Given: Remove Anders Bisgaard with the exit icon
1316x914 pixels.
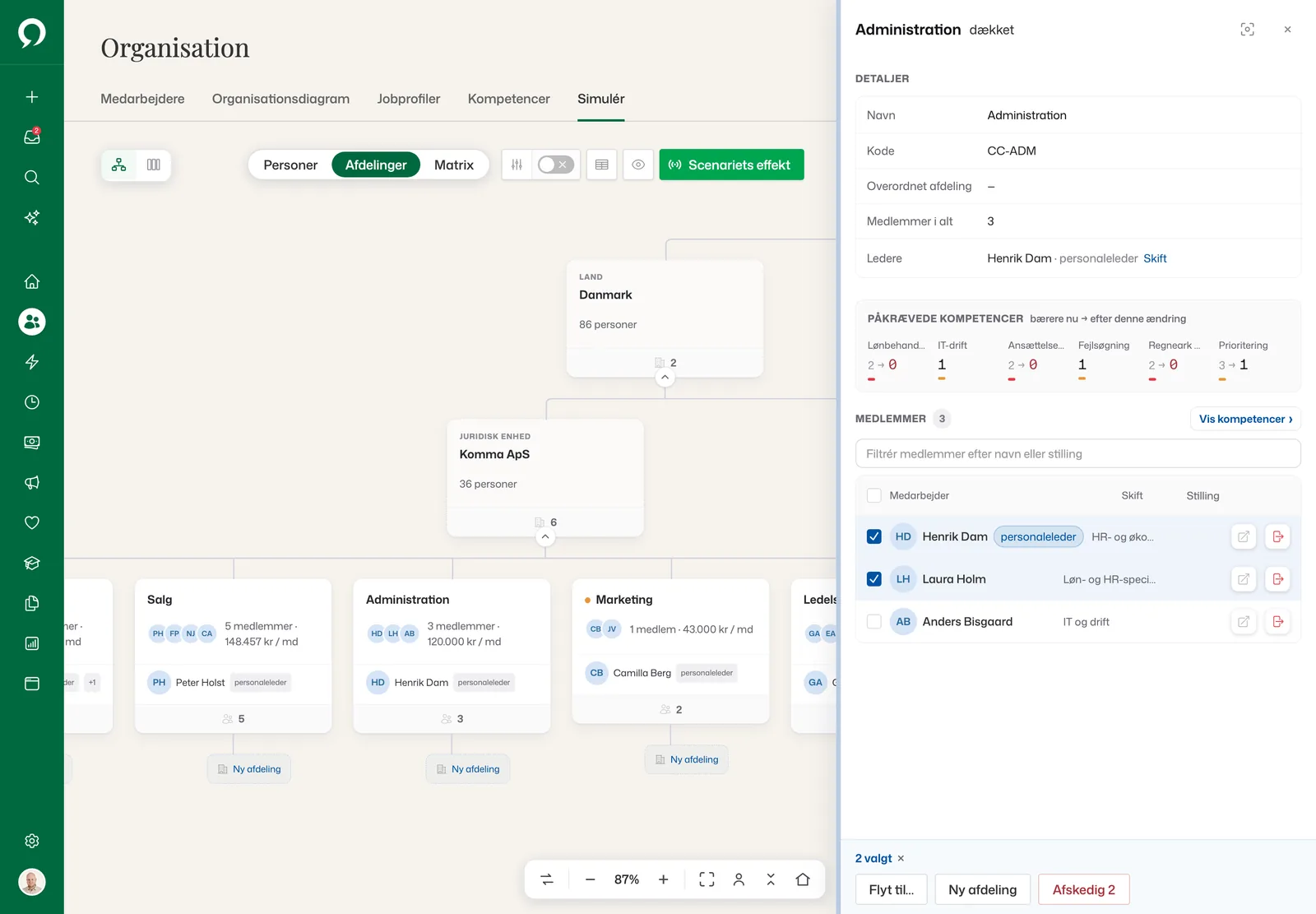Looking at the screenshot, I should pos(1278,622).
